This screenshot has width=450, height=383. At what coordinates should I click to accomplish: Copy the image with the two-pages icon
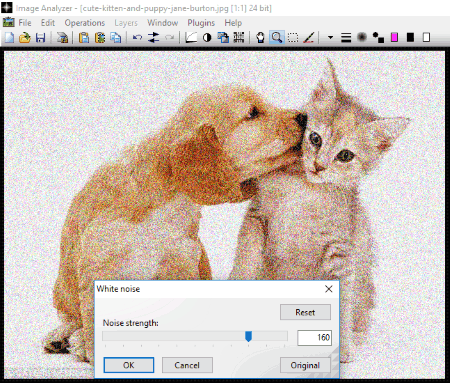115,37
